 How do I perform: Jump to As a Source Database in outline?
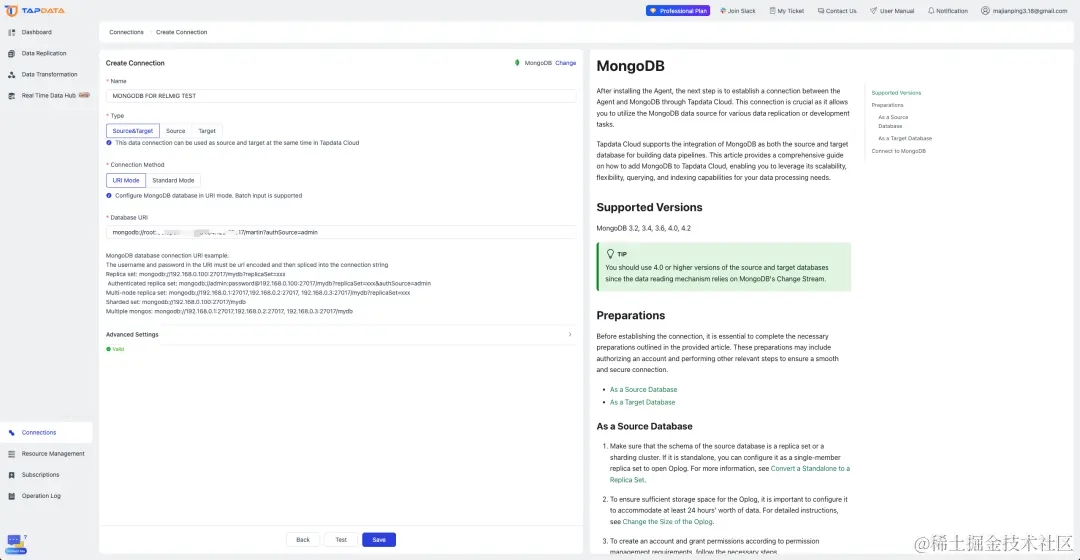[x=893, y=122]
